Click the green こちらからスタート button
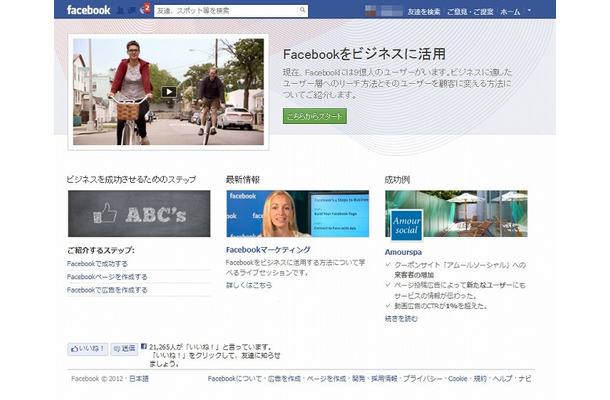610x400 pixels. (x=315, y=116)
